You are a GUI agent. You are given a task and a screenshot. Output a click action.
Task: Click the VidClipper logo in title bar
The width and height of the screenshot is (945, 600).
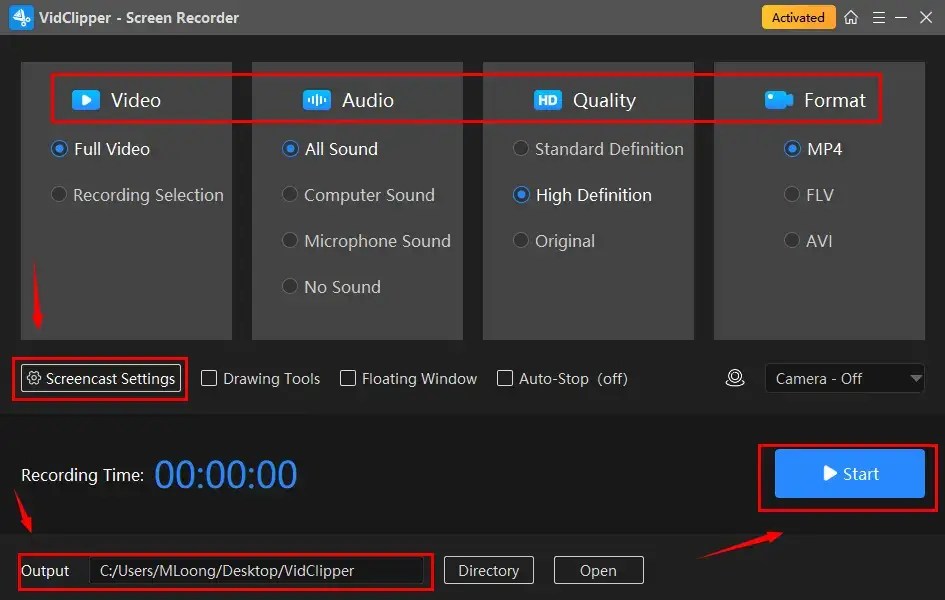click(20, 17)
